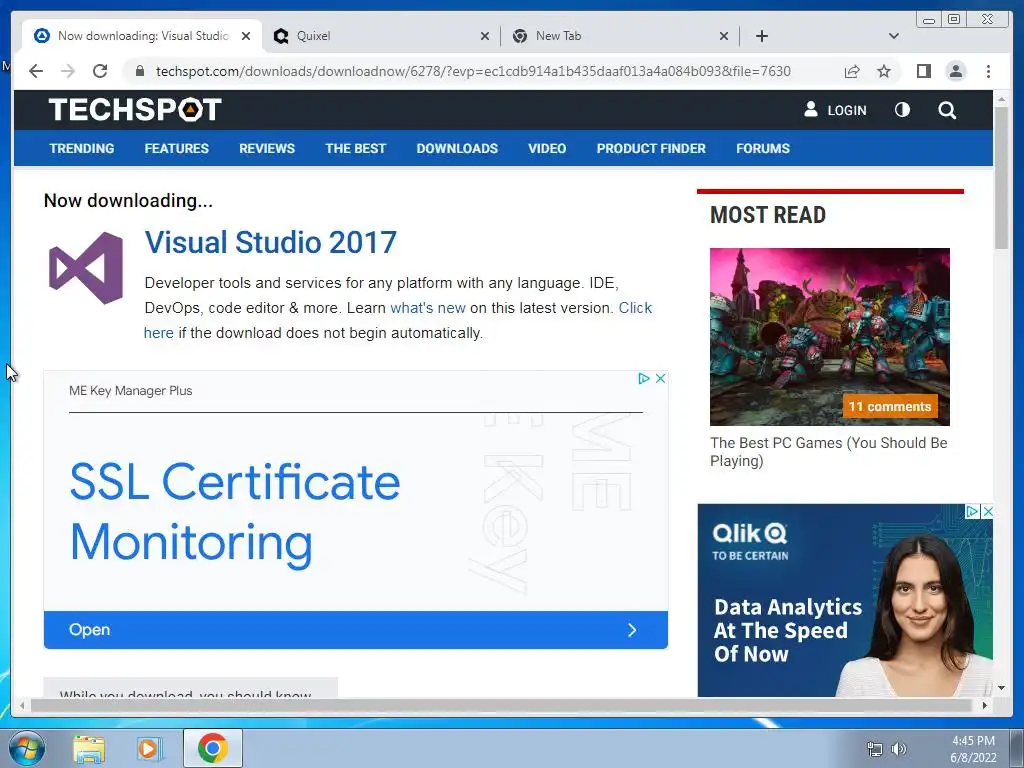This screenshot has width=1024, height=768.
Task: Toggle dark mode with the contrast icon
Action: (x=902, y=110)
